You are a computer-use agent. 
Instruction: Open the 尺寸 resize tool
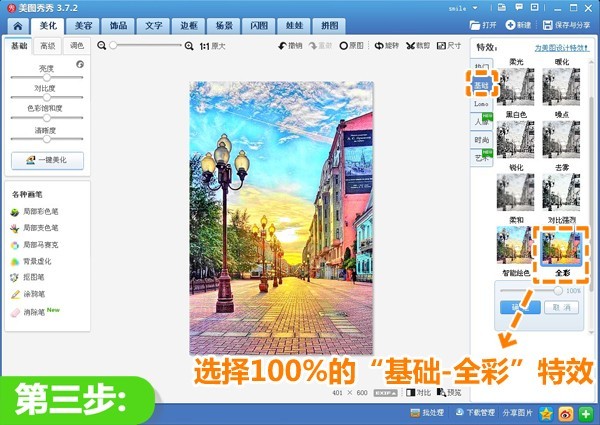pos(448,46)
